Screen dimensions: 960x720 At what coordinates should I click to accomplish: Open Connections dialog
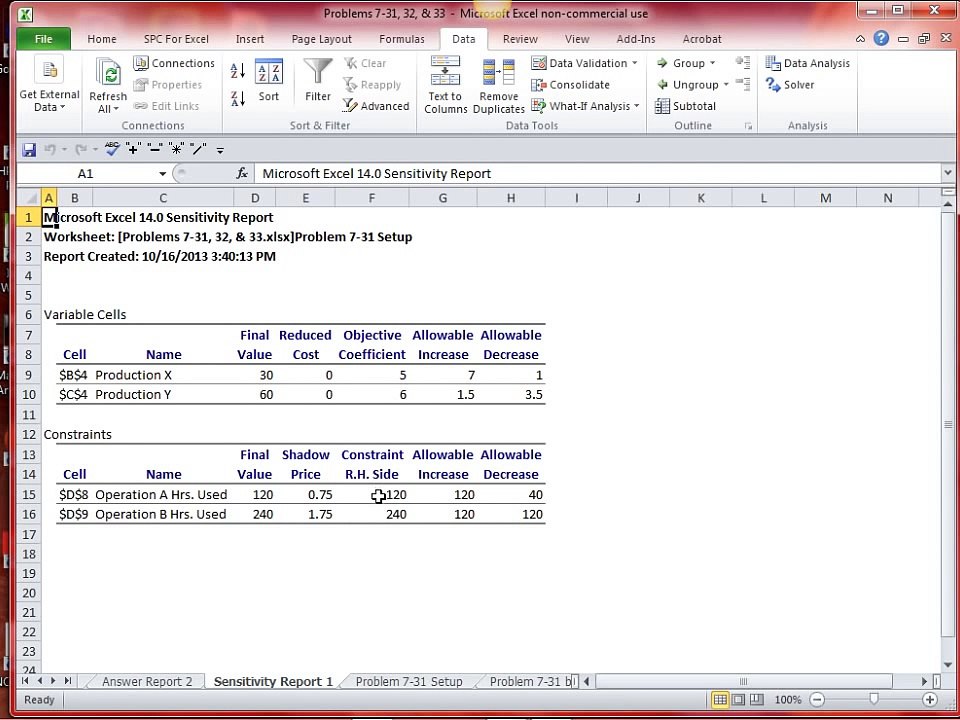174,63
